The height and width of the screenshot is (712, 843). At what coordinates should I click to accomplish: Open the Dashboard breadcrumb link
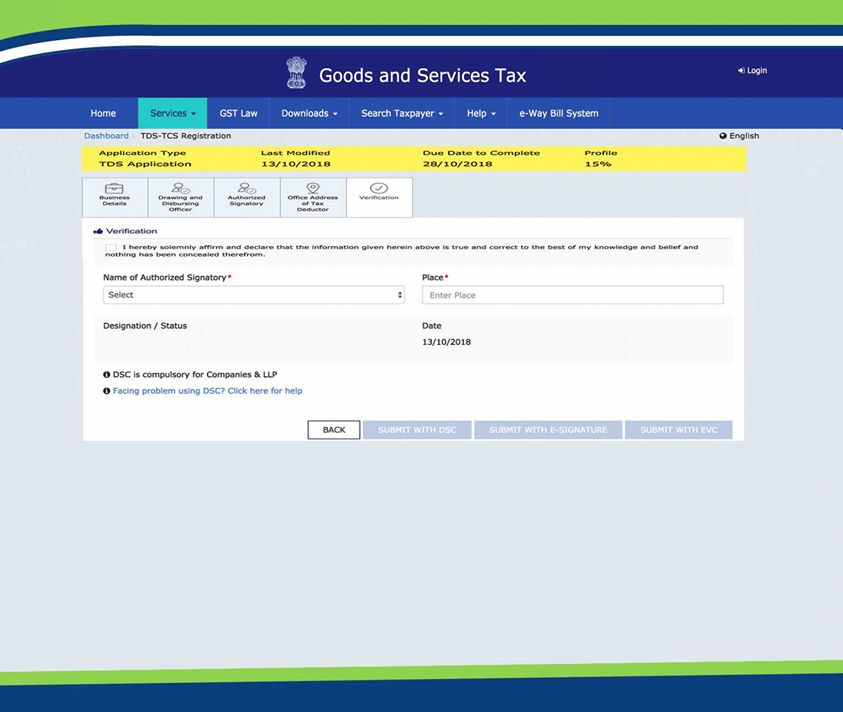[x=106, y=136]
